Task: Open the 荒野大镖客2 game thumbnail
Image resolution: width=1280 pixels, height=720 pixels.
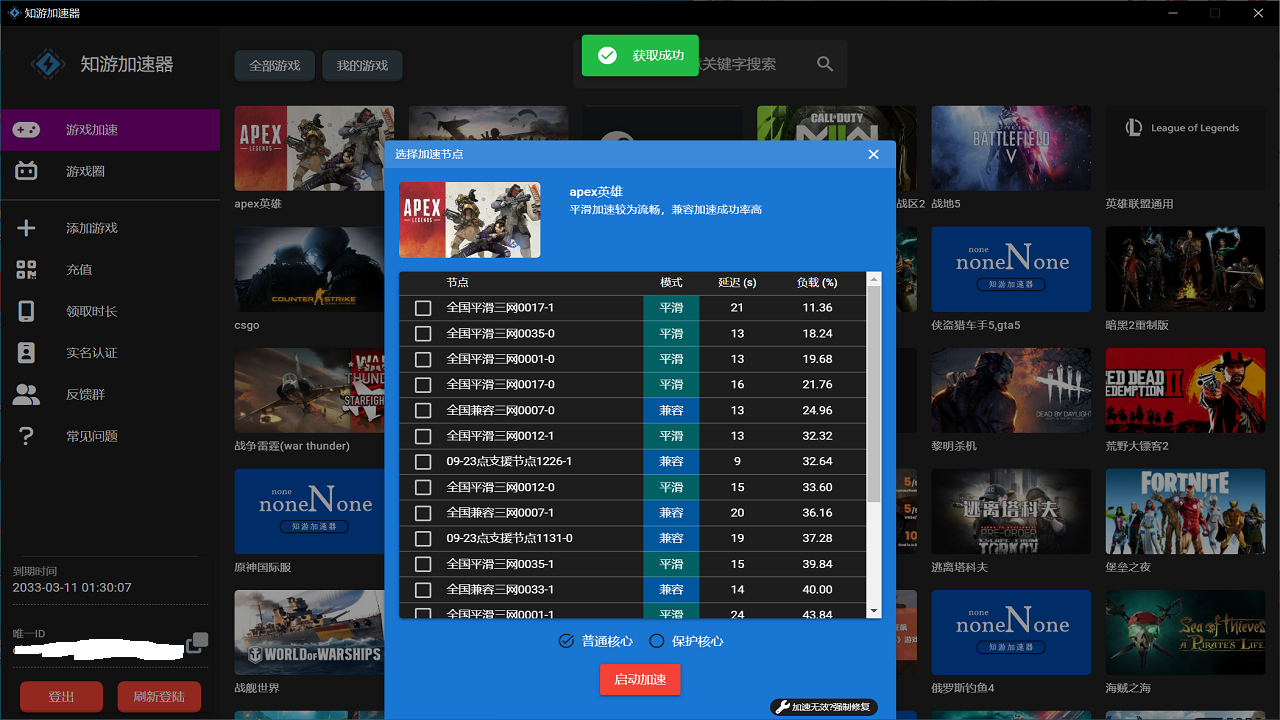Action: click(1185, 391)
